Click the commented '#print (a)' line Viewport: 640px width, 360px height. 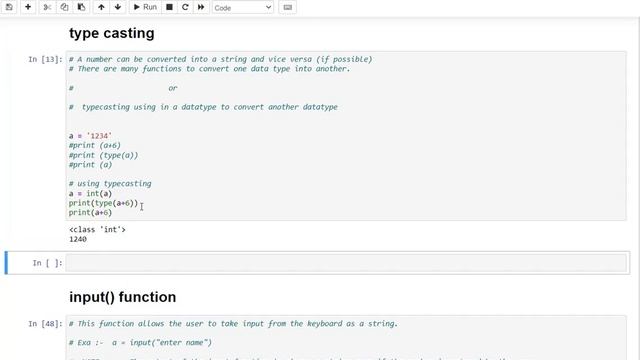pos(90,164)
